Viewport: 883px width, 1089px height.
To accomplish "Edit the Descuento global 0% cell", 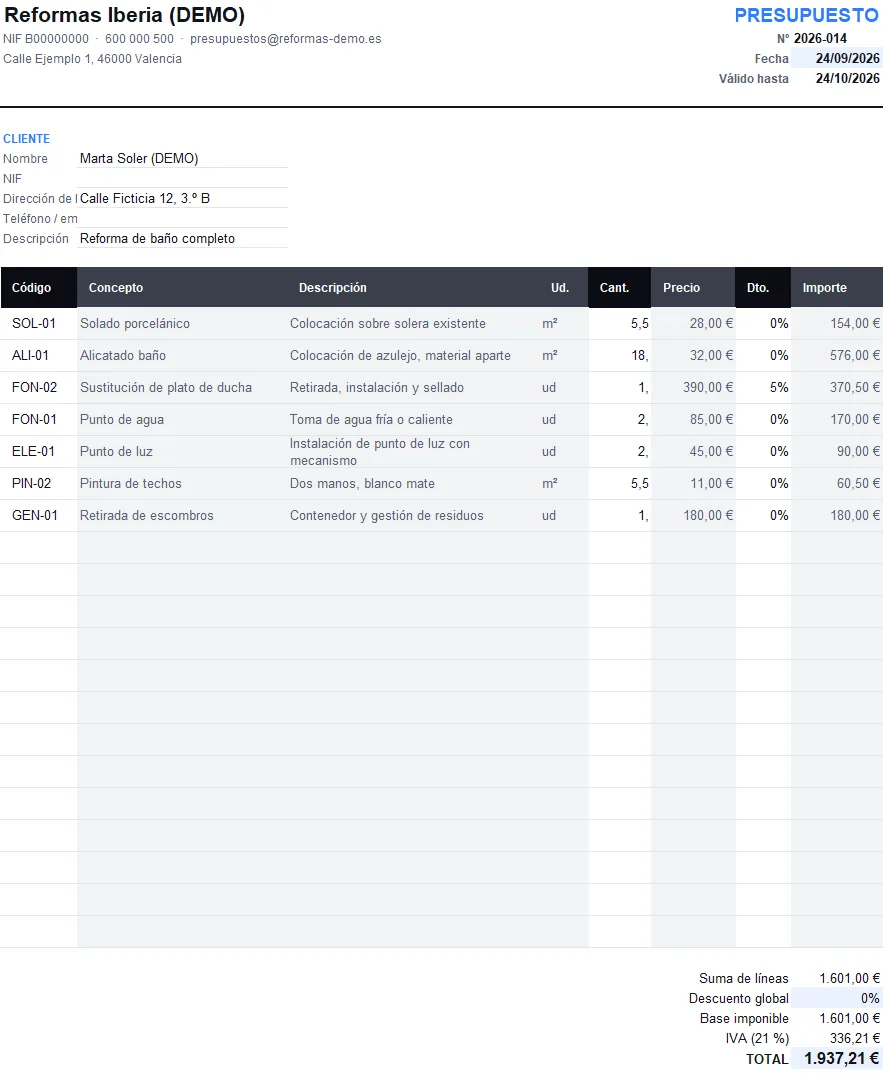I will coord(836,999).
